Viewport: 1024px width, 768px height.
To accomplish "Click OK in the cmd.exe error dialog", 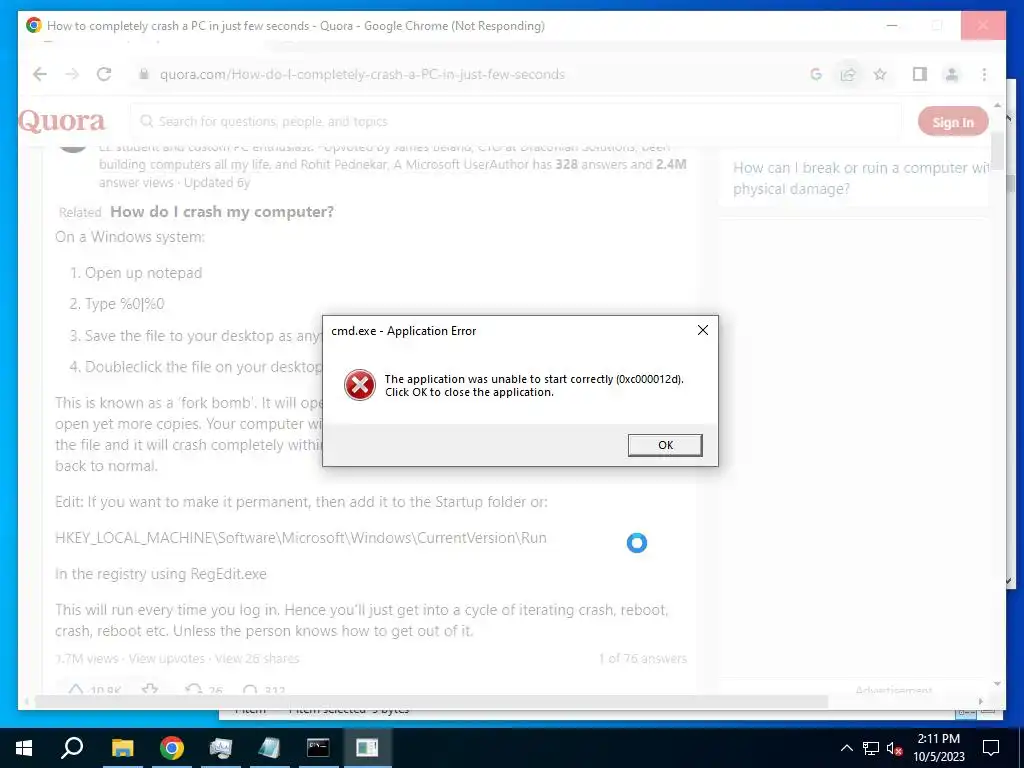I will [665, 445].
